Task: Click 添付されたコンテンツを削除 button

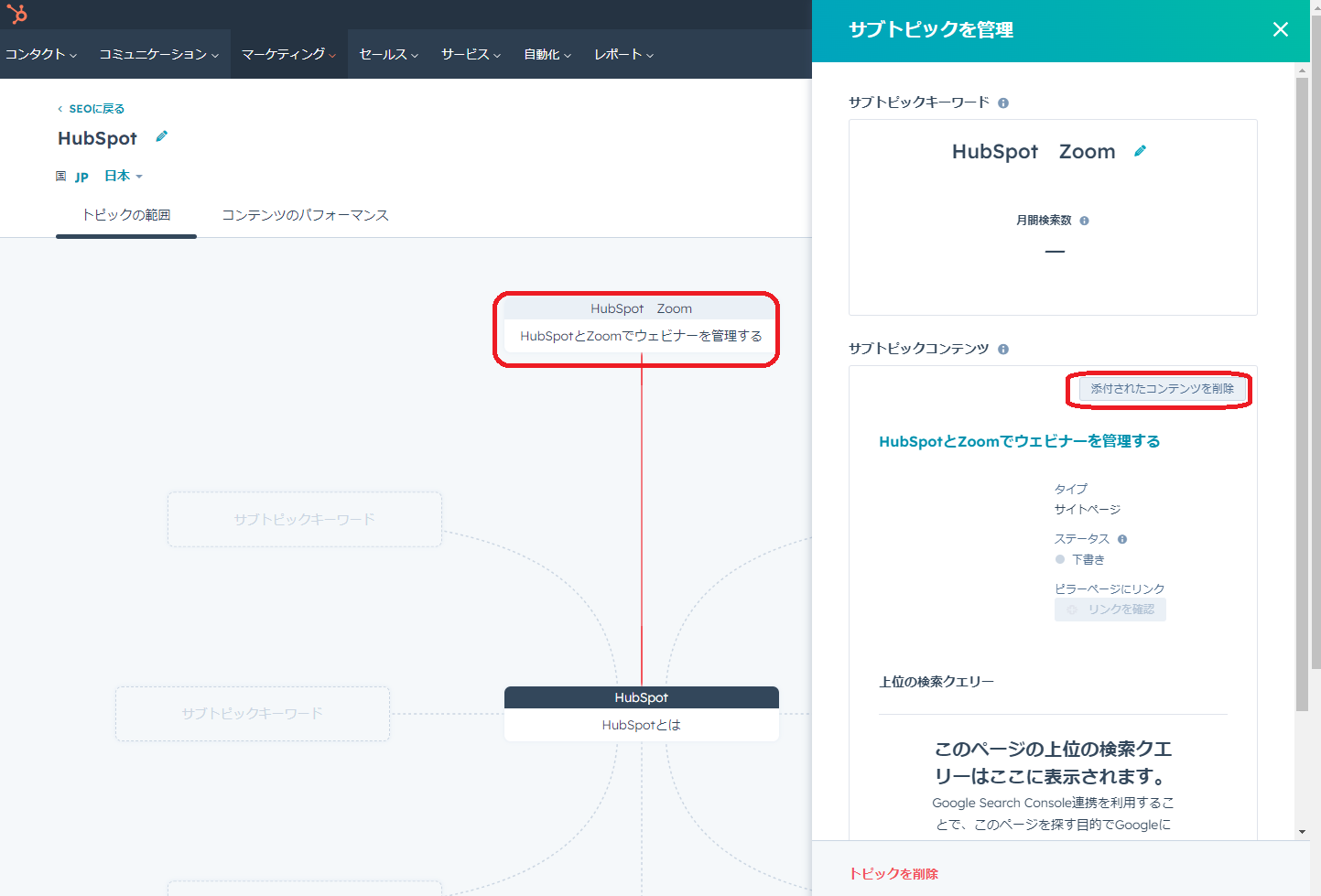Action: [x=1162, y=389]
